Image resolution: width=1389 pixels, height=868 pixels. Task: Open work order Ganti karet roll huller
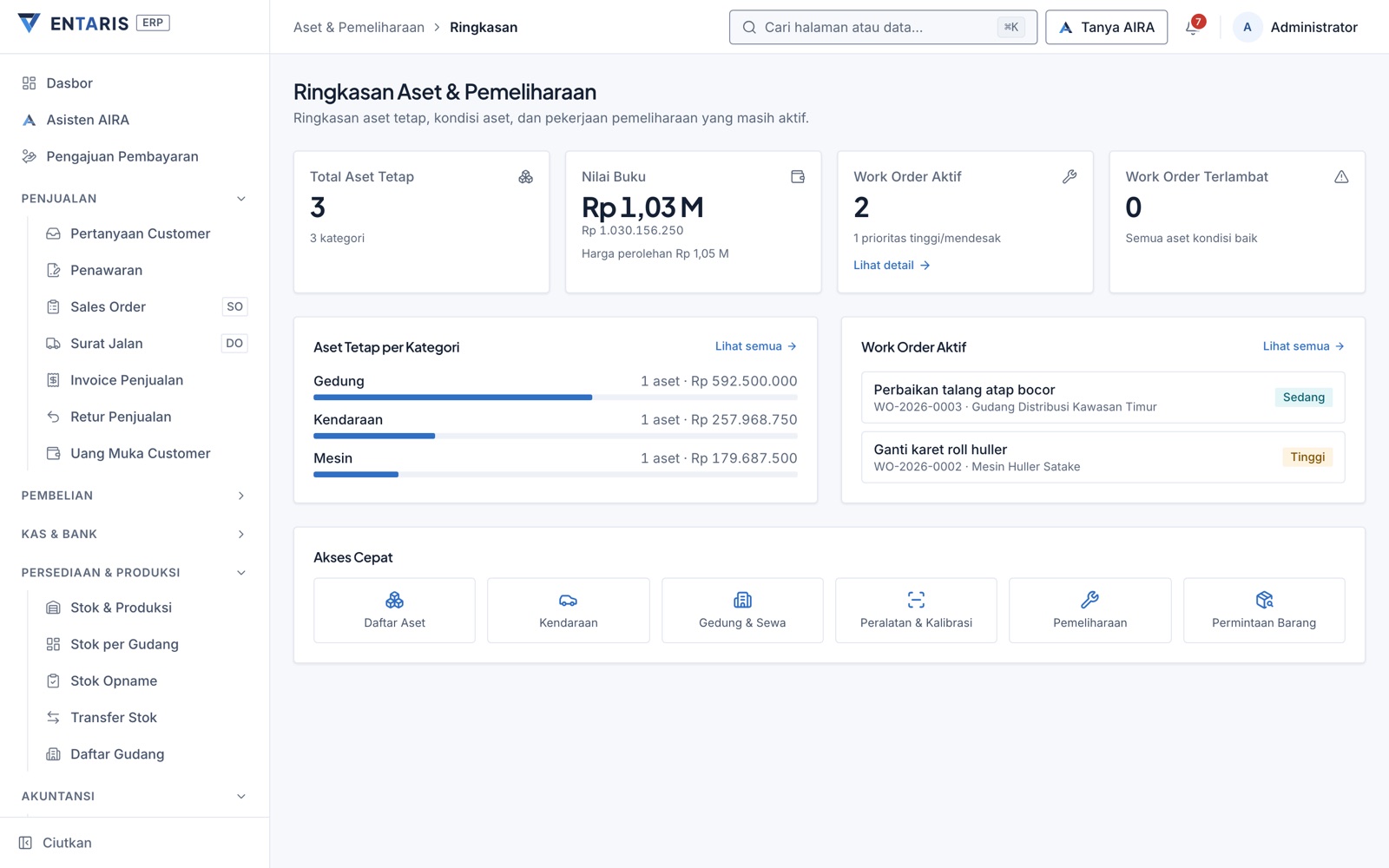pyautogui.click(x=1103, y=457)
